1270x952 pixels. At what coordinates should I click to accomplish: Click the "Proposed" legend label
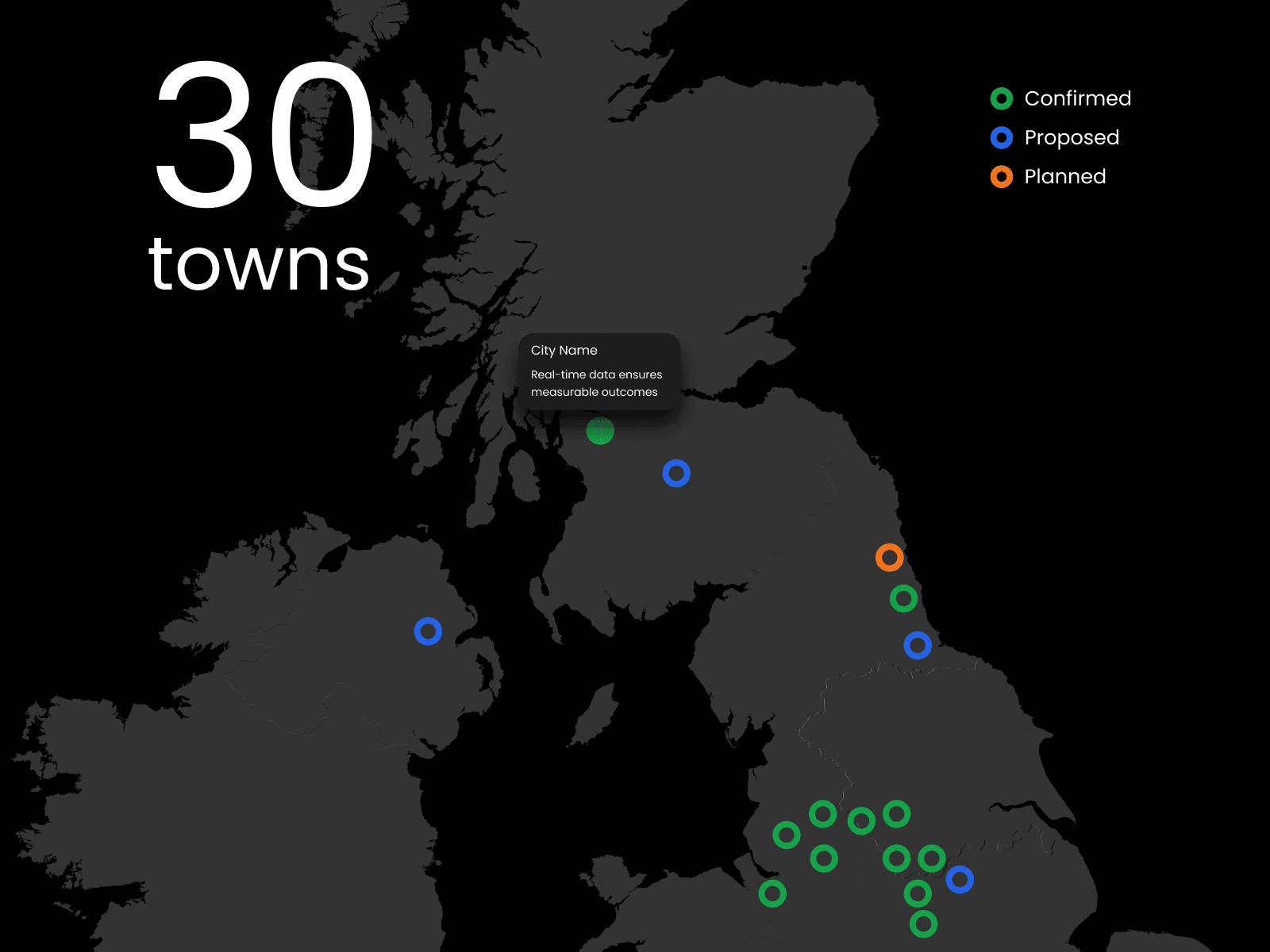point(1072,138)
